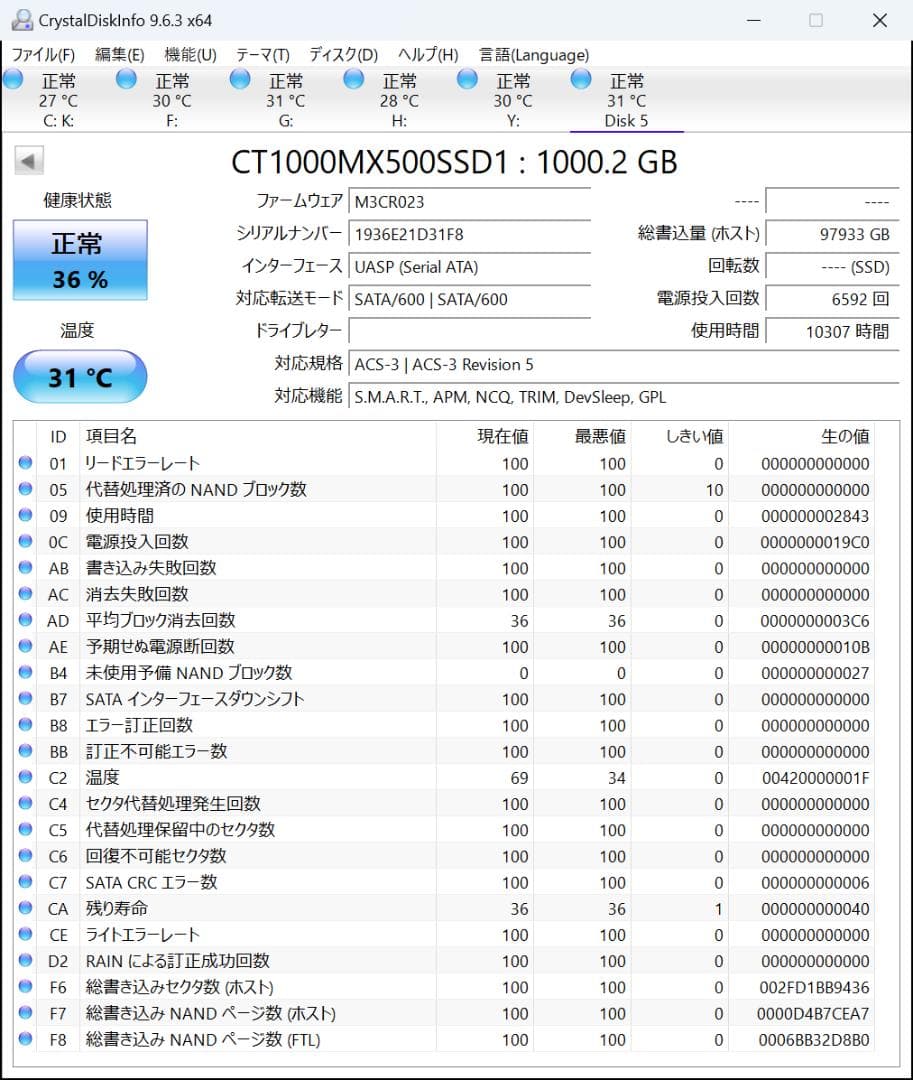913x1080 pixels.
Task: Select the C6 回復不可能セクタ数 row name
Action: pos(156,855)
